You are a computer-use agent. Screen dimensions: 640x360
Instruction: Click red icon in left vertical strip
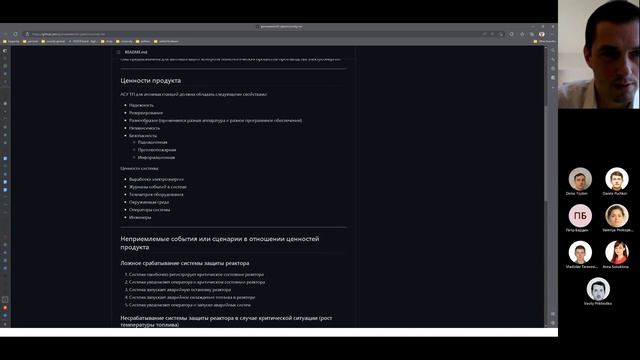tap(5, 308)
